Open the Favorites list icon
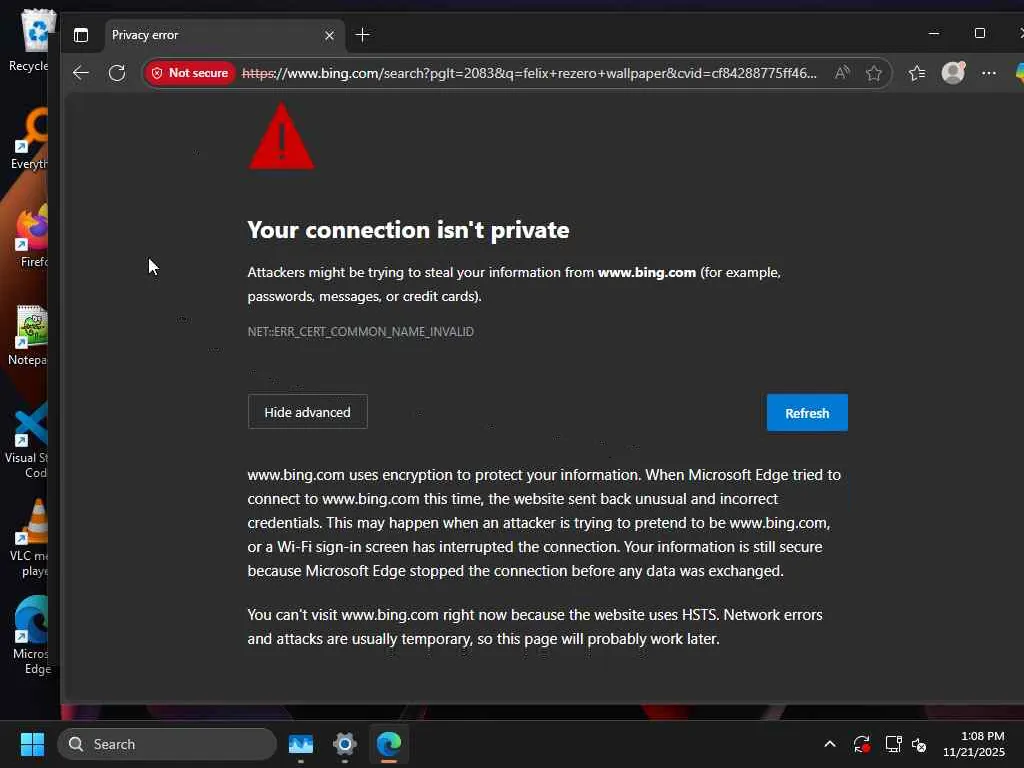Screen dimensions: 1024x768 coord(917,73)
